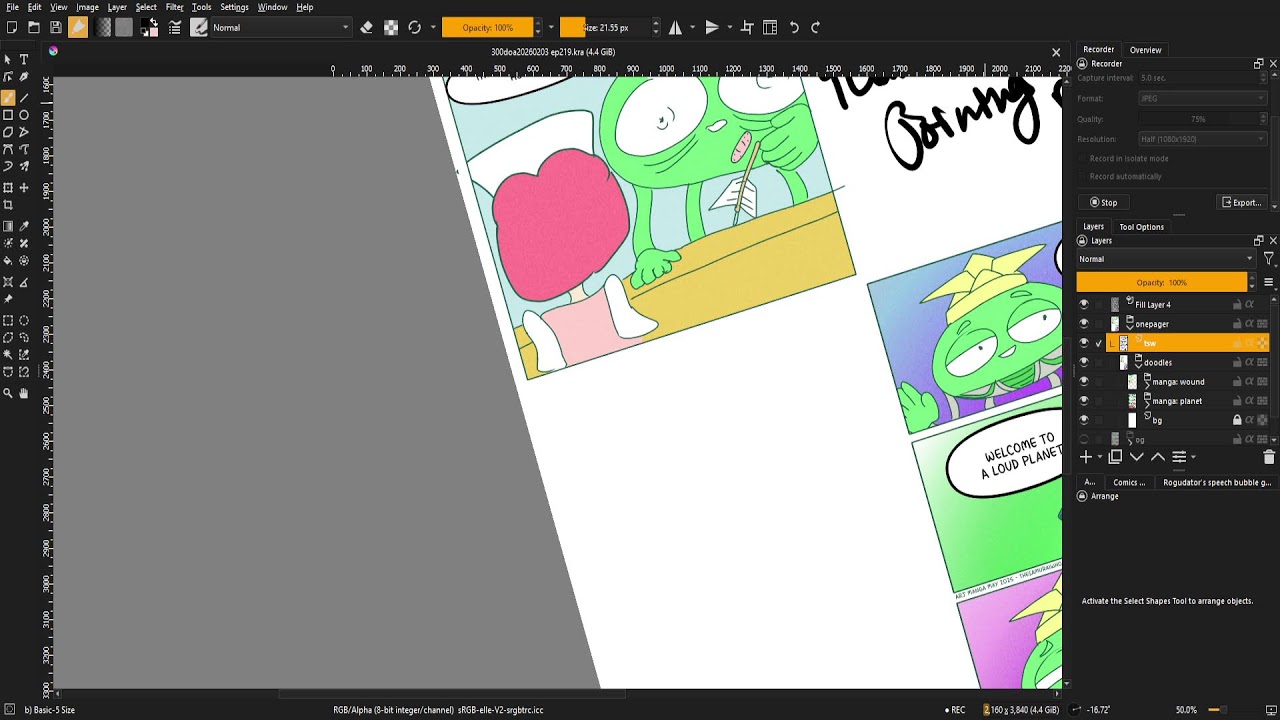The image size is (1280, 720).
Task: Click the undo arrow in toolbar
Action: click(x=794, y=28)
